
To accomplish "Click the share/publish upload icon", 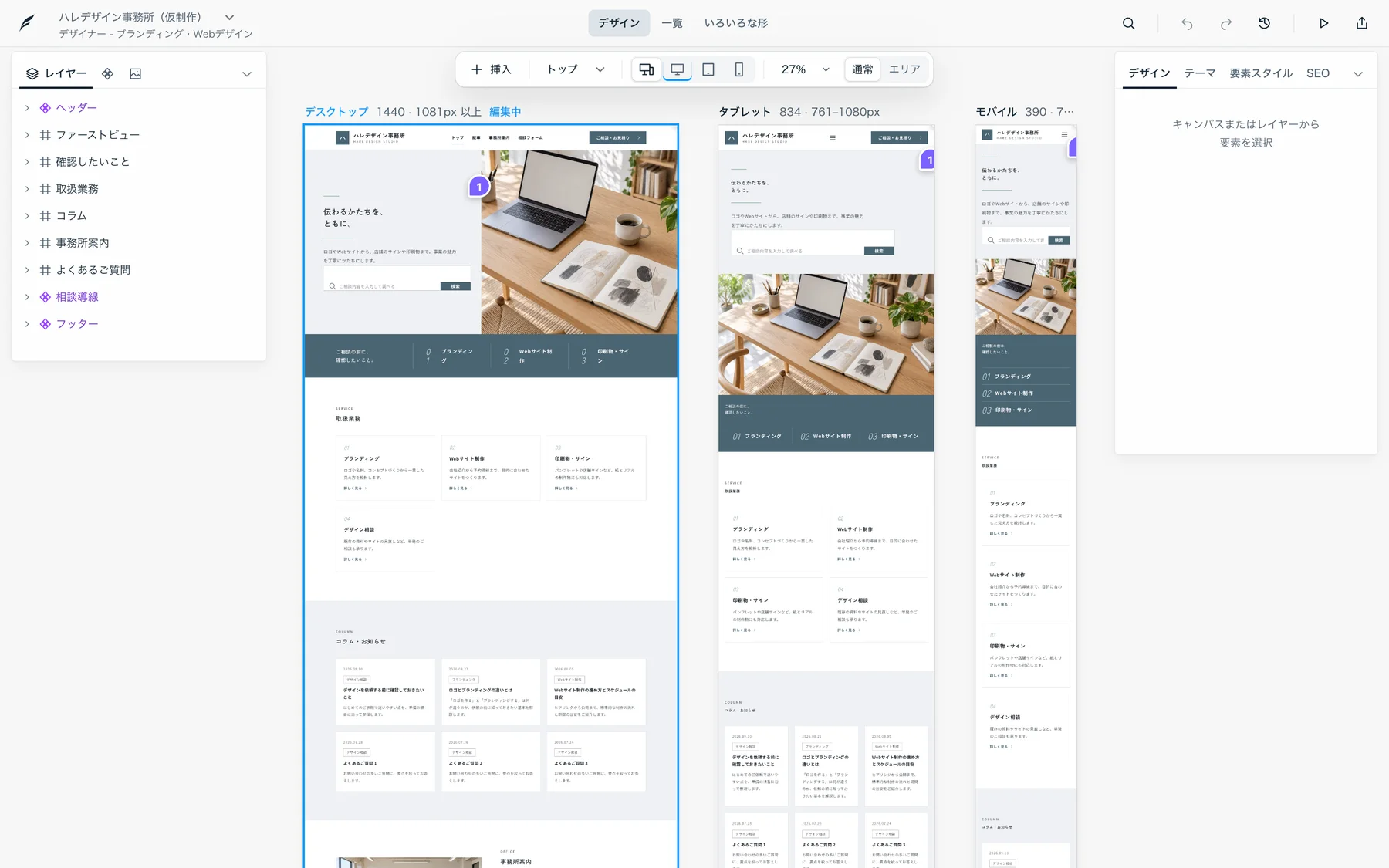I will [1362, 23].
